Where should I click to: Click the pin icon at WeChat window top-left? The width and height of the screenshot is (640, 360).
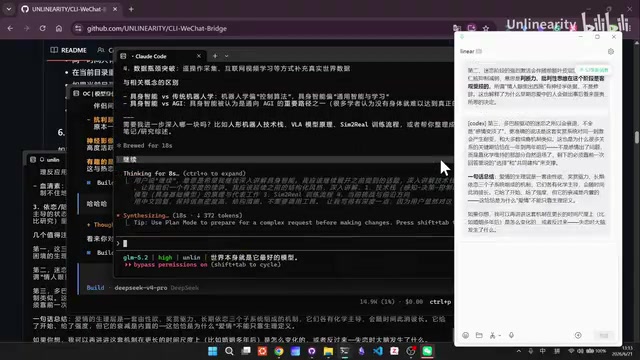pos(462,37)
